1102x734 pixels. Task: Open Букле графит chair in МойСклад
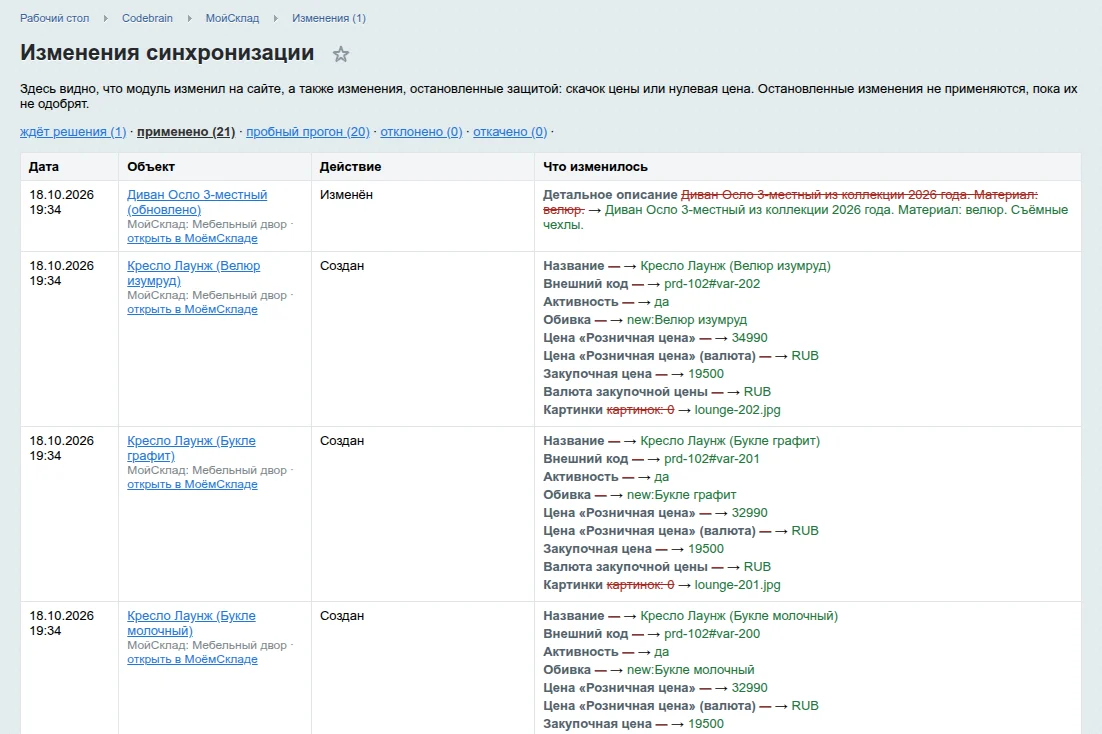(192, 484)
